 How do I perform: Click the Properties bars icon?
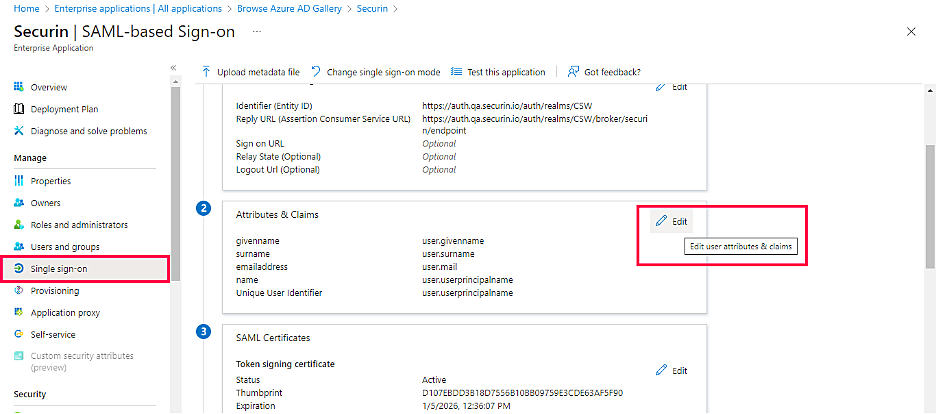tap(19, 181)
